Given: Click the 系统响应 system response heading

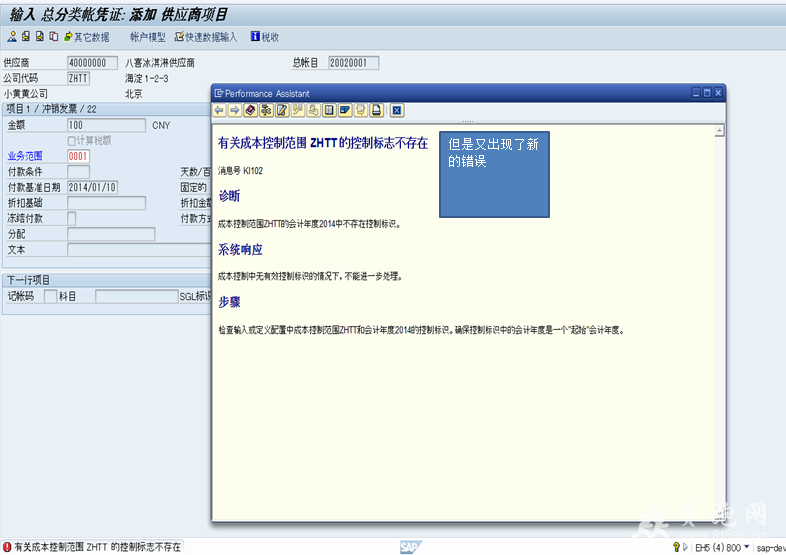Looking at the screenshot, I should 240,250.
